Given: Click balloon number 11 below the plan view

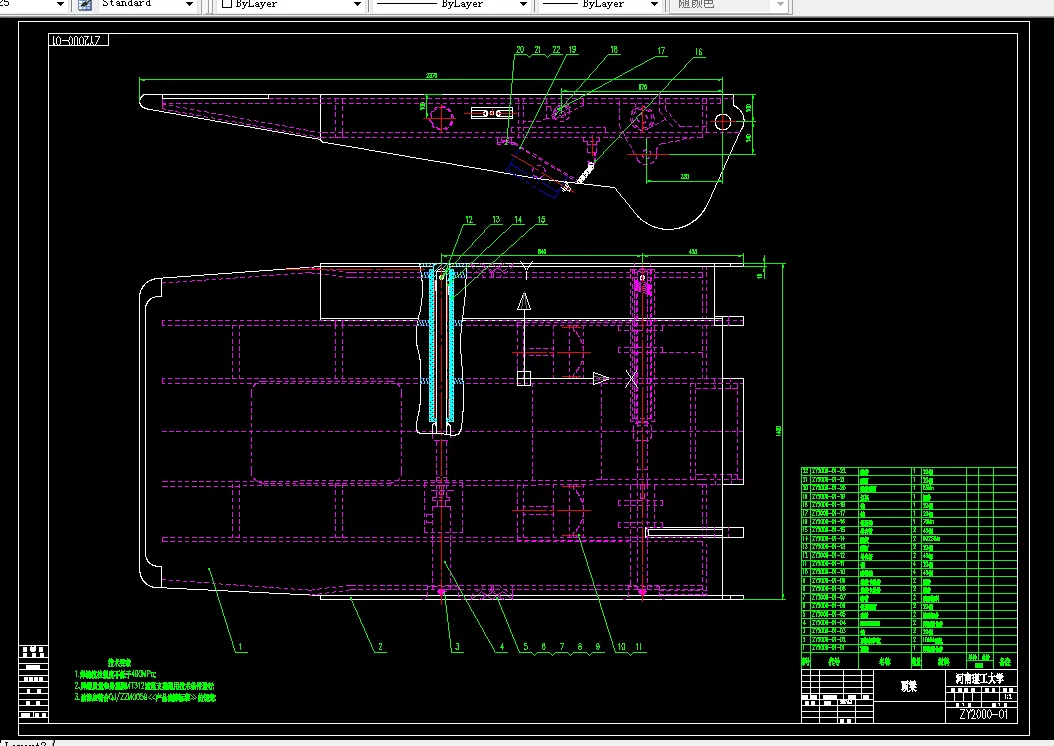Looking at the screenshot, I should coord(639,647).
